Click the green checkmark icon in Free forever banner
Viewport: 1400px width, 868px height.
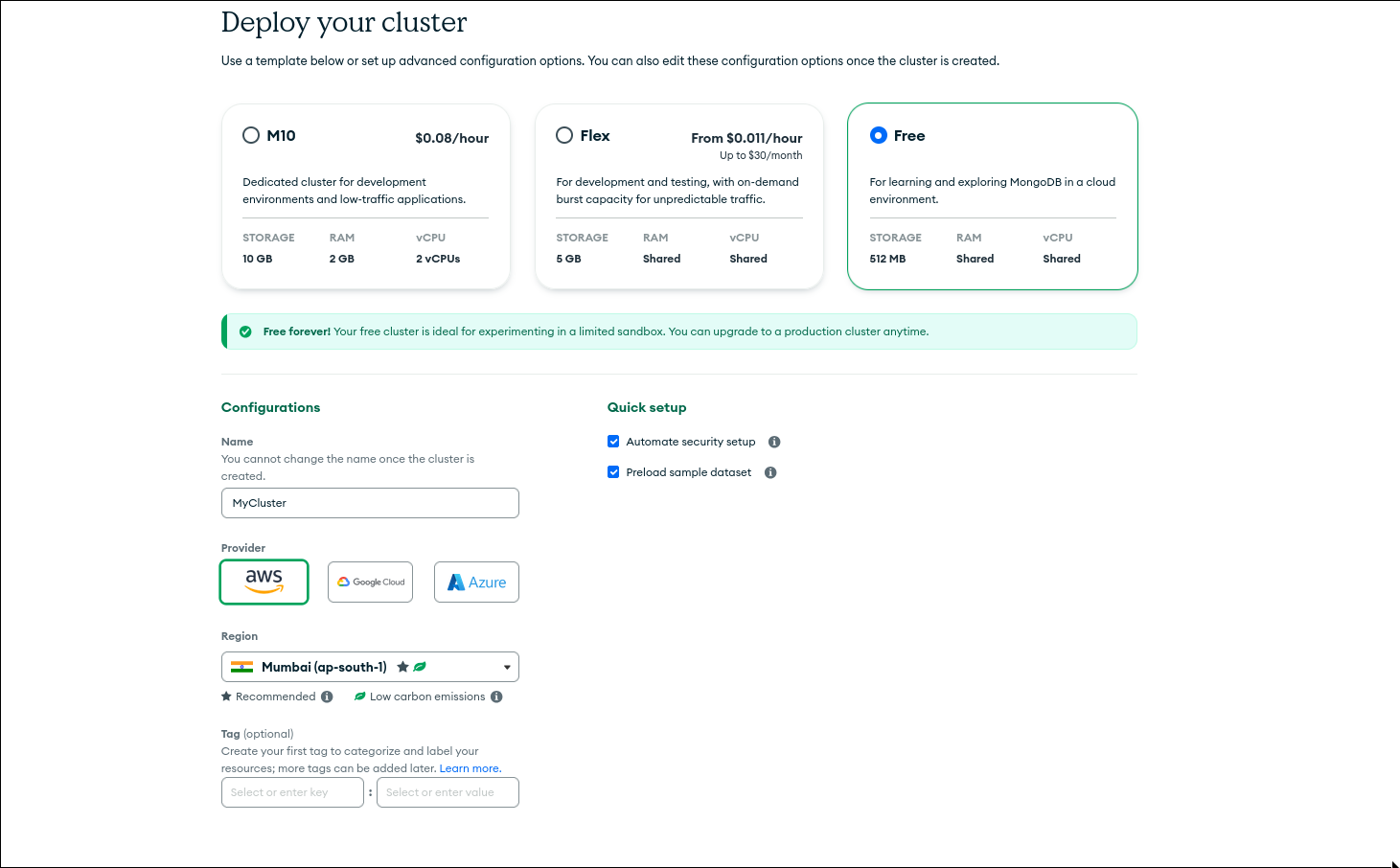point(245,331)
